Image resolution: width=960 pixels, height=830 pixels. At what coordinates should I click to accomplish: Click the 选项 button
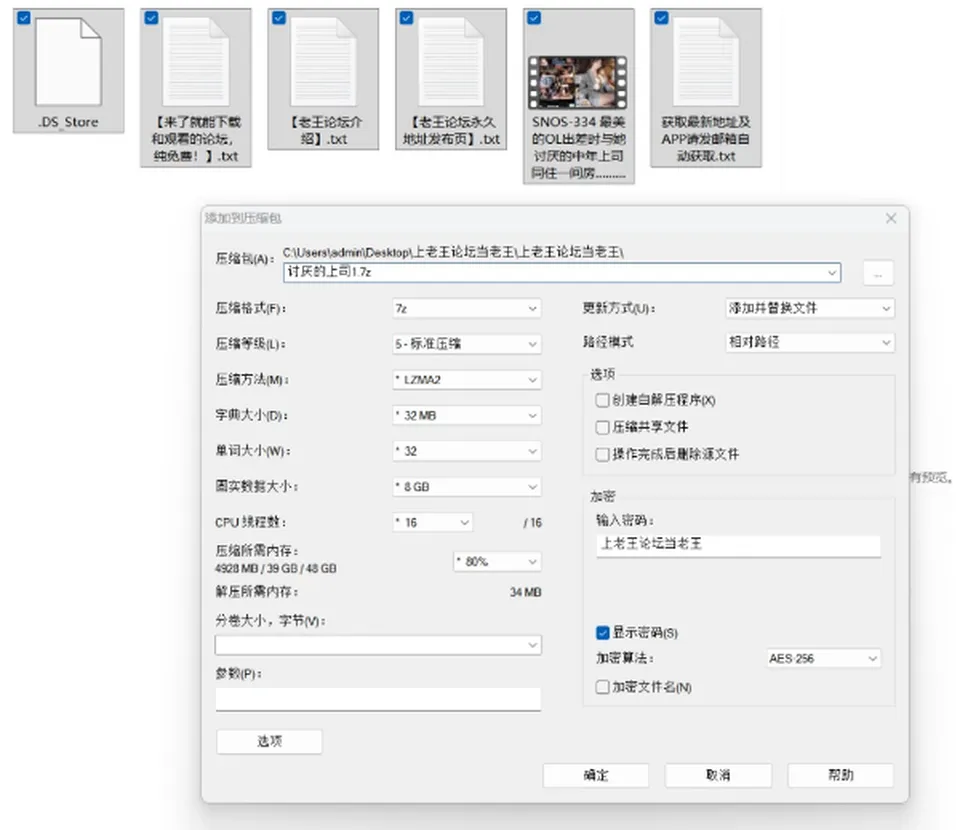[x=269, y=741]
